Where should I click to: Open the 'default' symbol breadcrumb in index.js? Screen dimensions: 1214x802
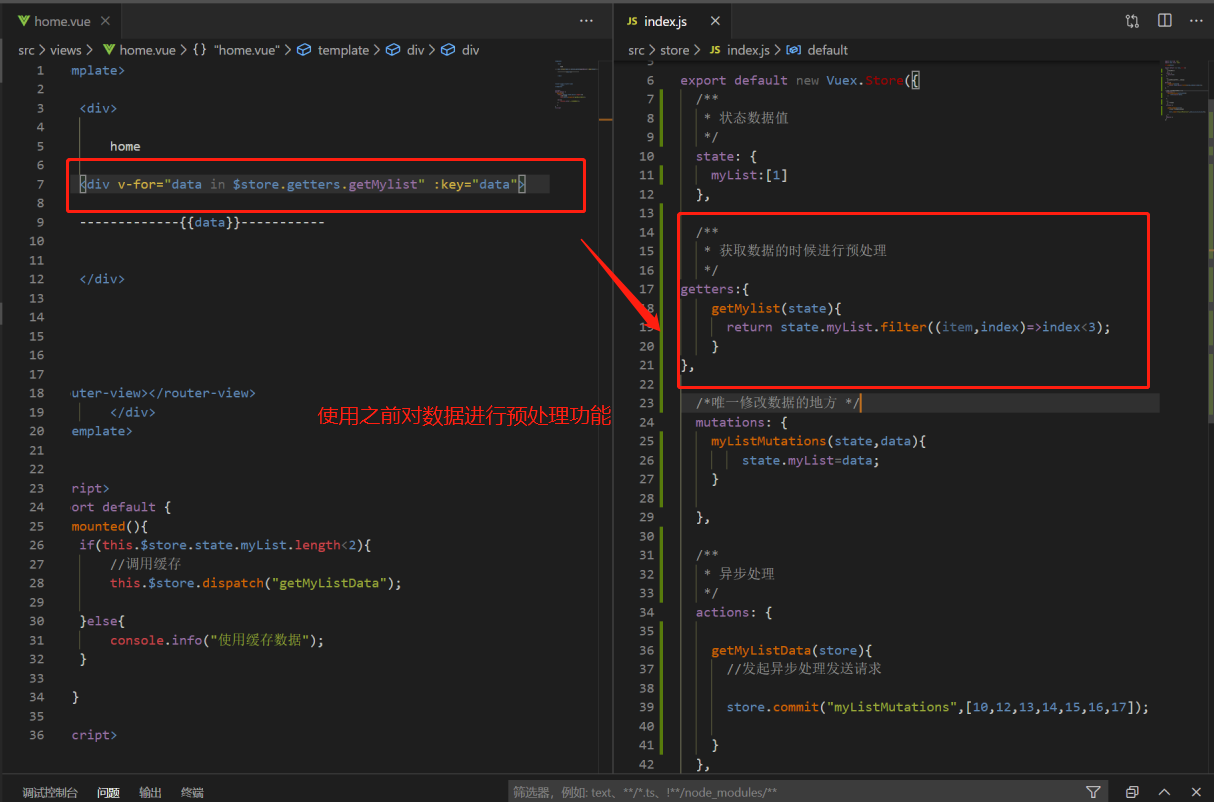click(x=827, y=50)
